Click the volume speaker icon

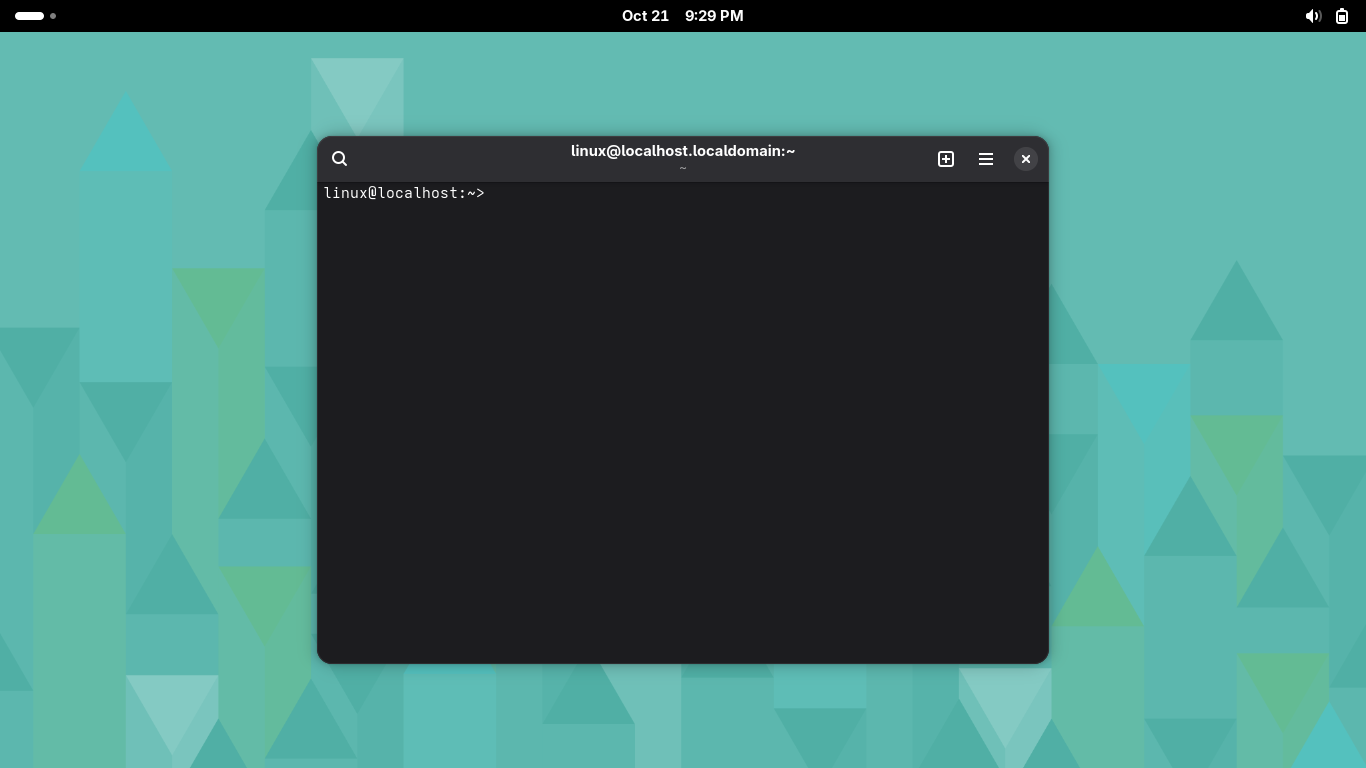click(1313, 16)
